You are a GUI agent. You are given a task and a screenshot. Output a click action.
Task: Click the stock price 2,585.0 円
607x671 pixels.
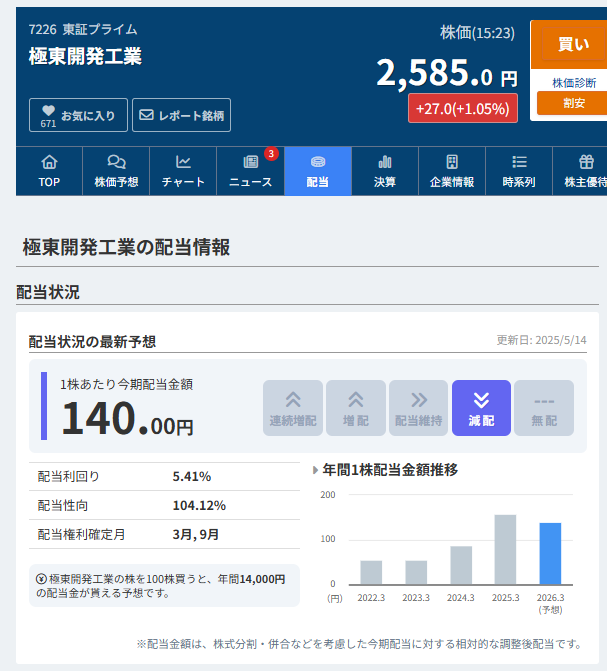click(447, 73)
